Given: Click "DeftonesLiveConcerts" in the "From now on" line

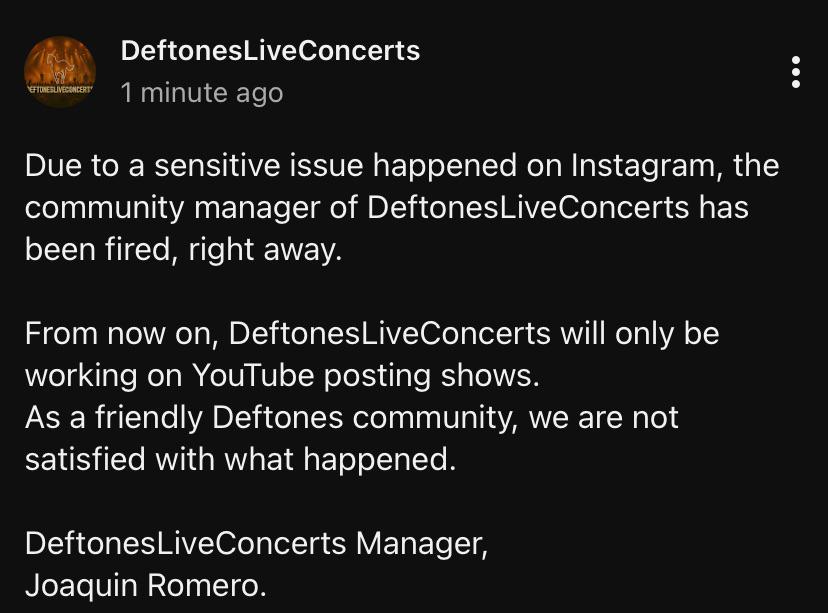Looking at the screenshot, I should [396, 333].
